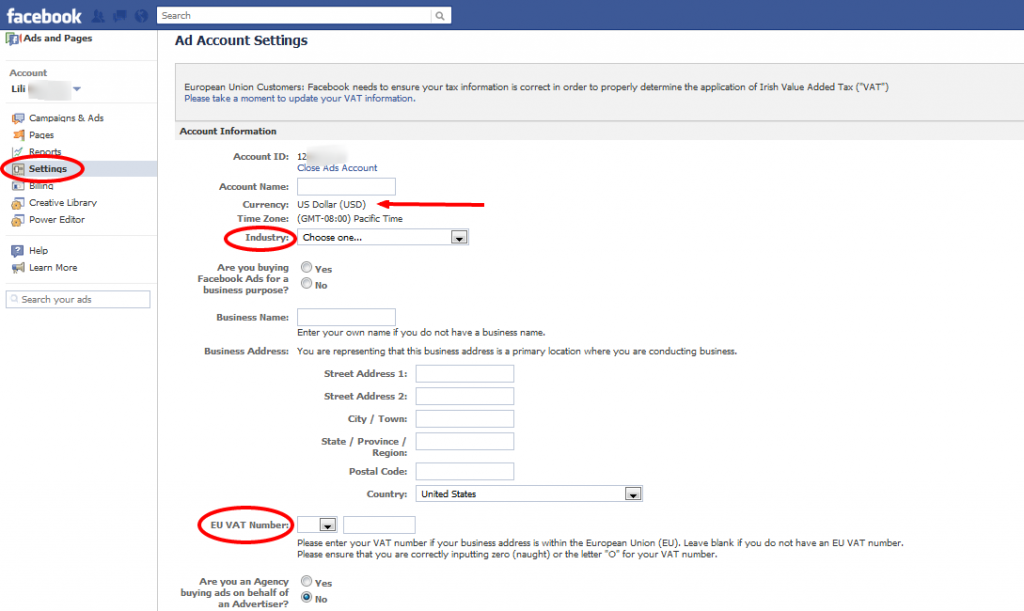Open Settings in sidebar
1024x611 pixels.
point(48,169)
